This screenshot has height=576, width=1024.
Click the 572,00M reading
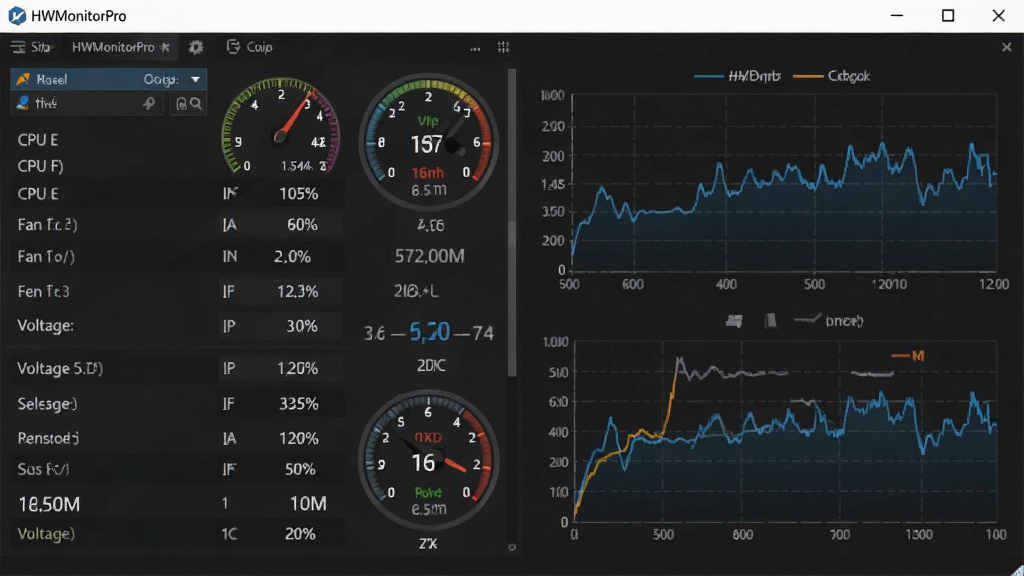click(x=429, y=256)
